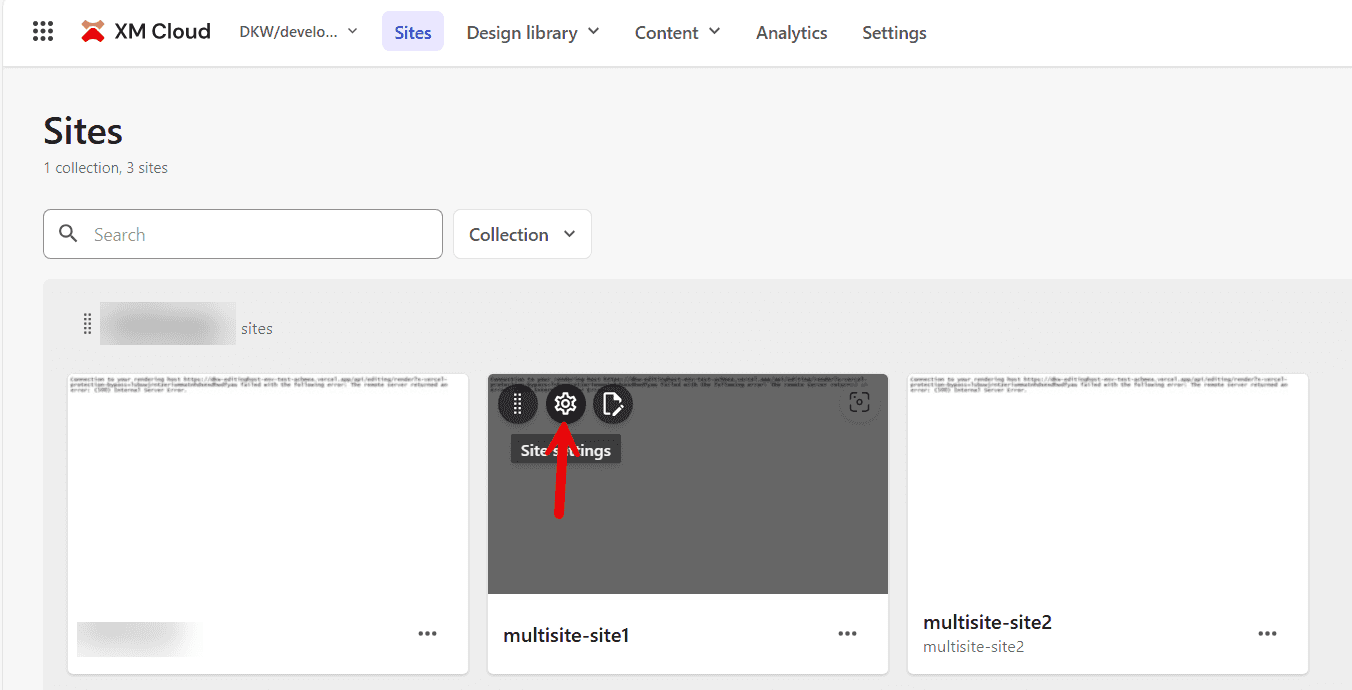
Task: Open the Collection filter dropdown
Action: [x=522, y=234]
